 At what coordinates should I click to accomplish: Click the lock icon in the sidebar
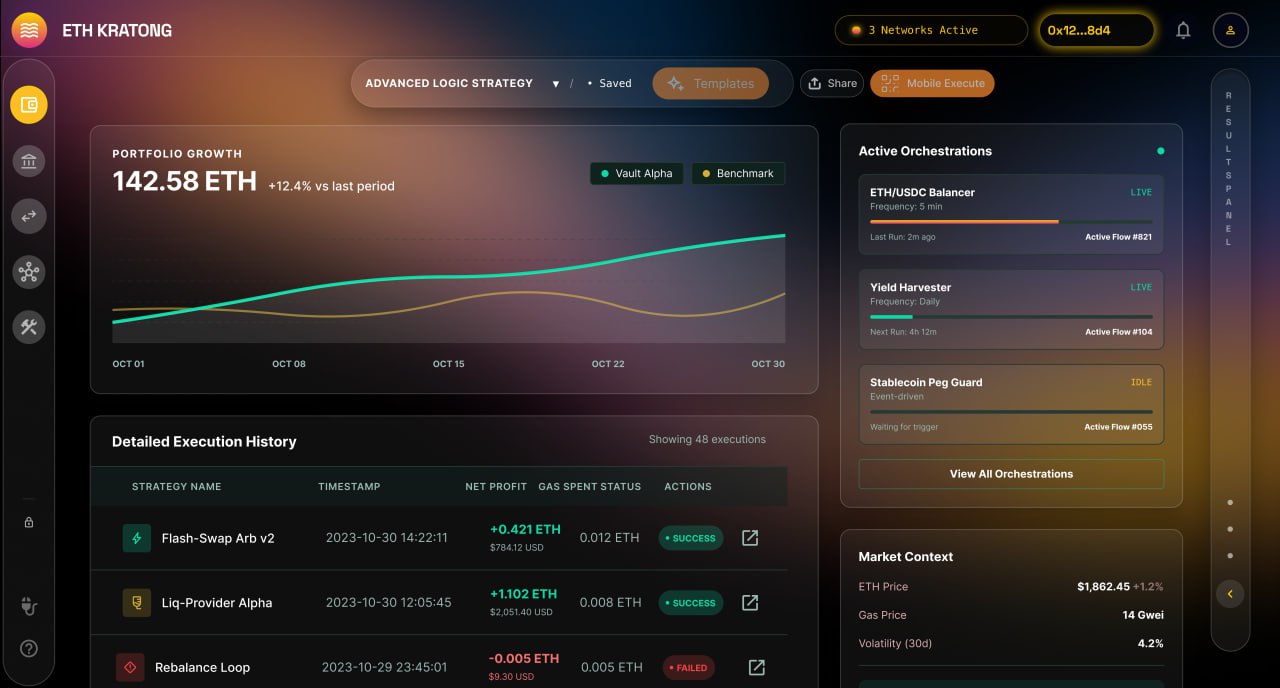29,522
